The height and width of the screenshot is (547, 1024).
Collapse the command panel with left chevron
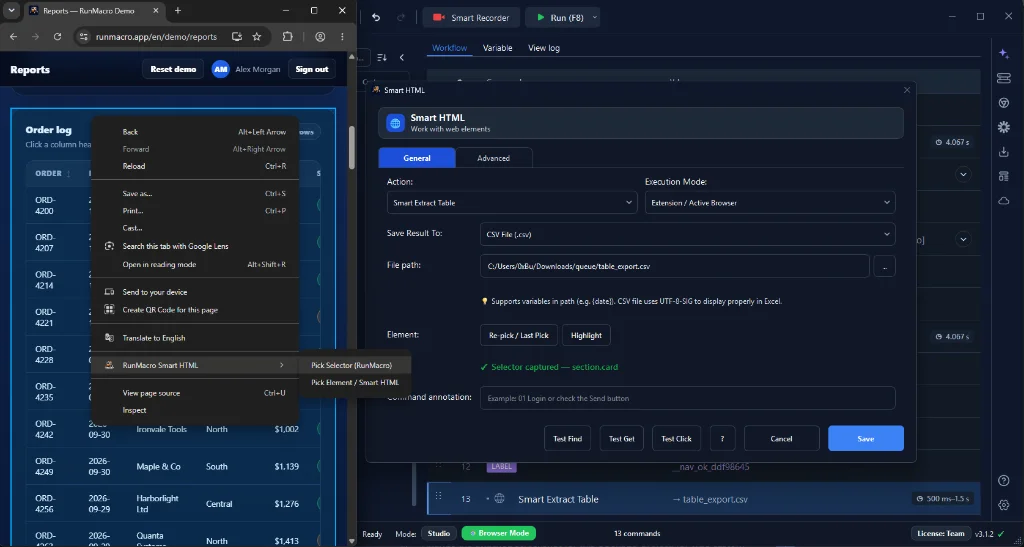402,57
